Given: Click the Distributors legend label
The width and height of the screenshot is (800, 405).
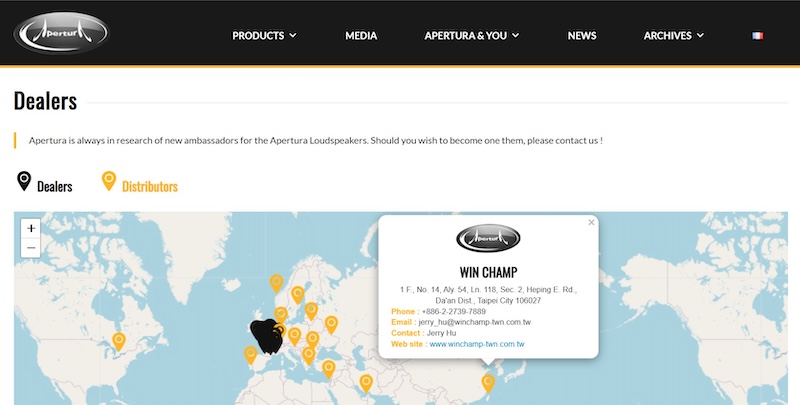Looking at the screenshot, I should coord(150,187).
